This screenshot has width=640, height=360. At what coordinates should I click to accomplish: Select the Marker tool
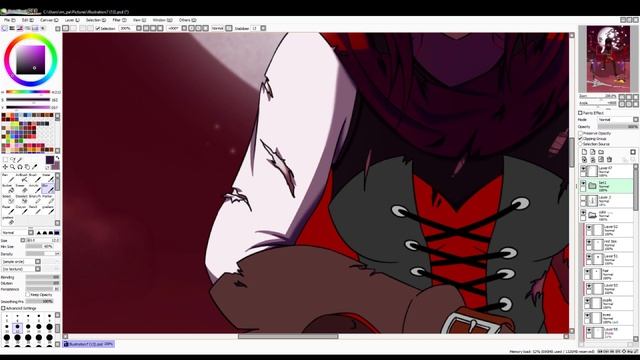point(48,199)
